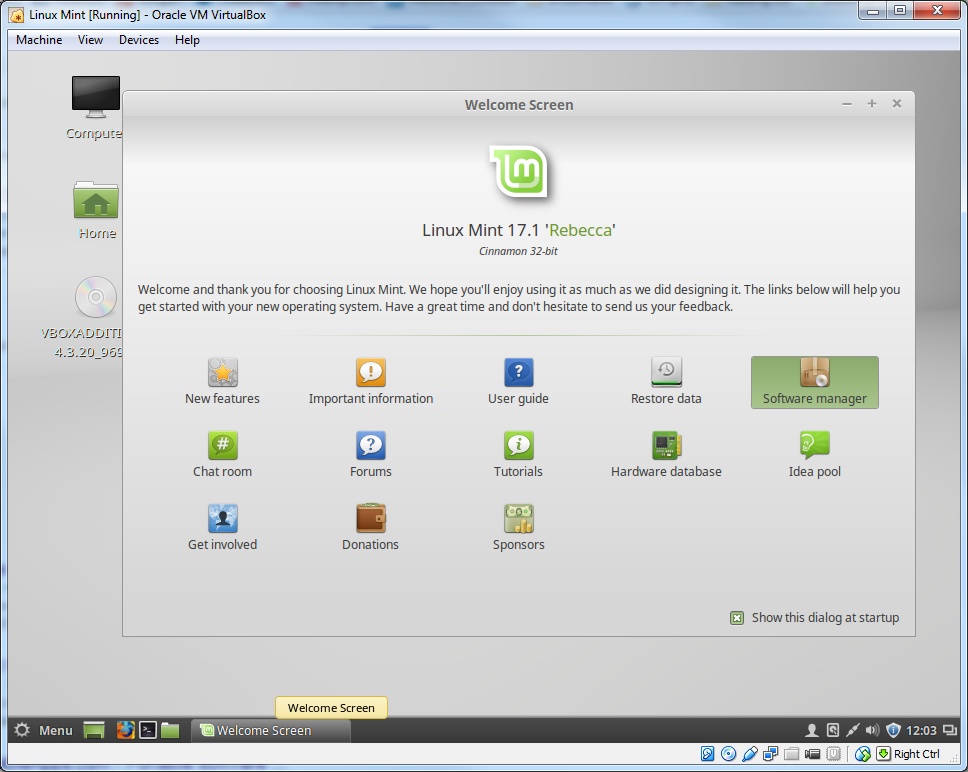
Task: Open the update manager shield icon
Action: point(893,731)
